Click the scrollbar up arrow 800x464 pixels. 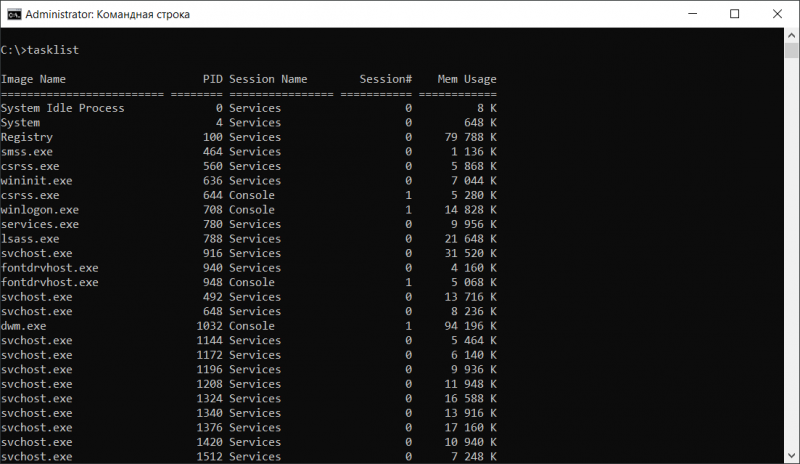pos(791,38)
